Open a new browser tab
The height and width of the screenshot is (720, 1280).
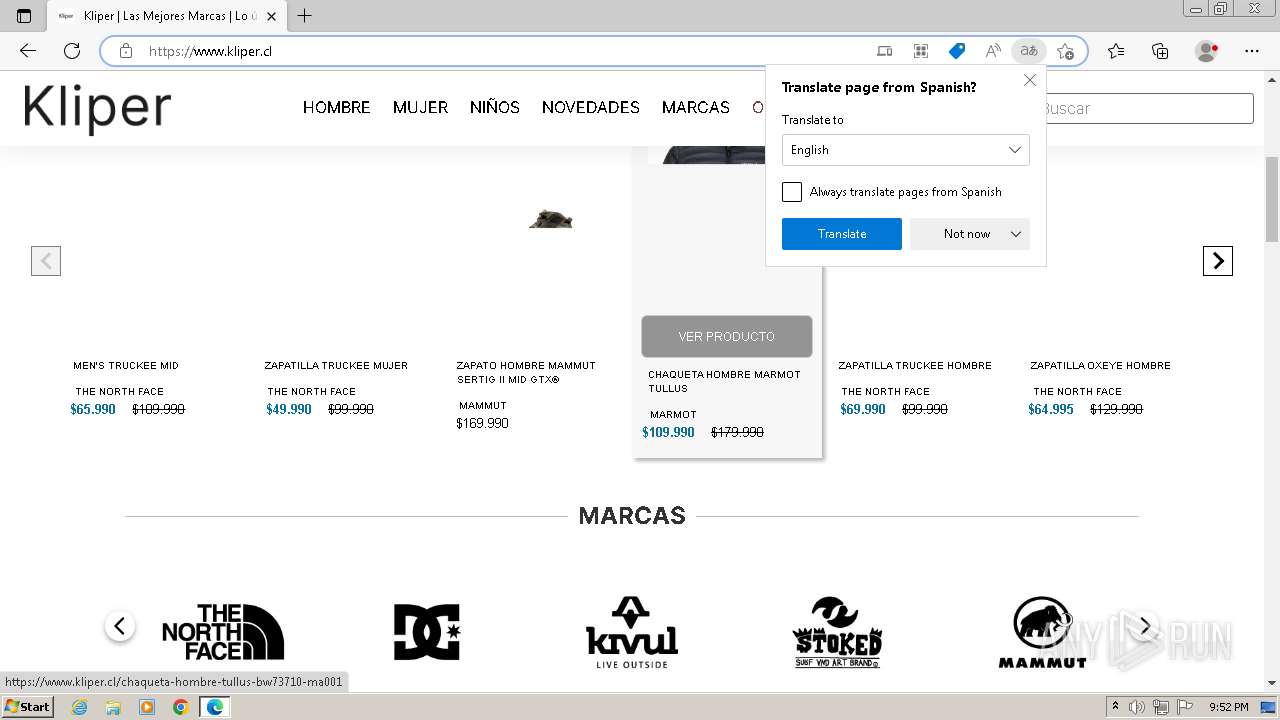coord(305,16)
